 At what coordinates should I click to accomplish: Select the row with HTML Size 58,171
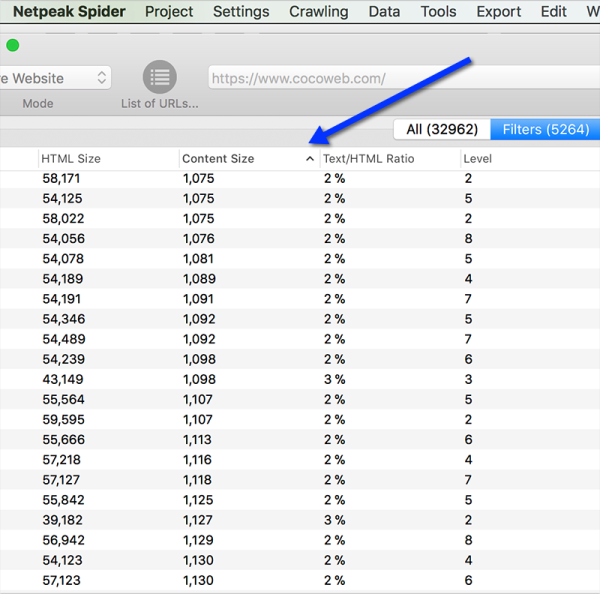(x=61, y=179)
